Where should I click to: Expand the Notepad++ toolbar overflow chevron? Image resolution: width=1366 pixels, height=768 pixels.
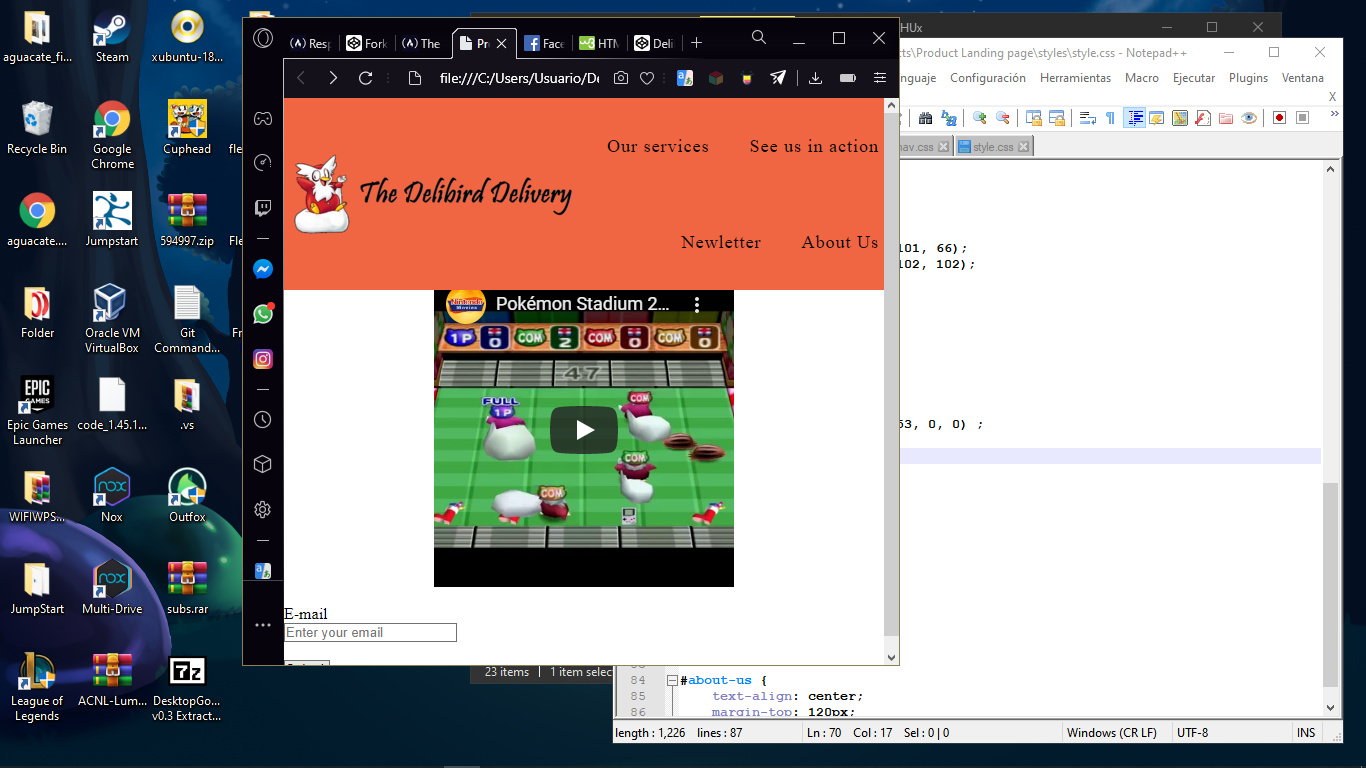(x=1333, y=113)
